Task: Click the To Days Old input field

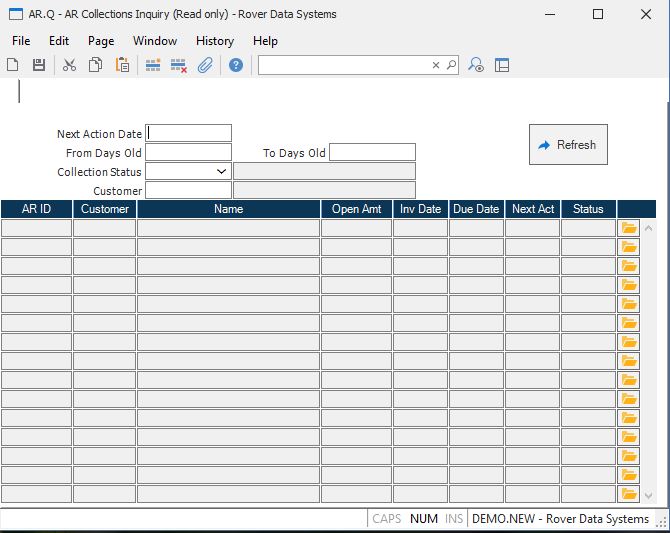Action: (372, 153)
